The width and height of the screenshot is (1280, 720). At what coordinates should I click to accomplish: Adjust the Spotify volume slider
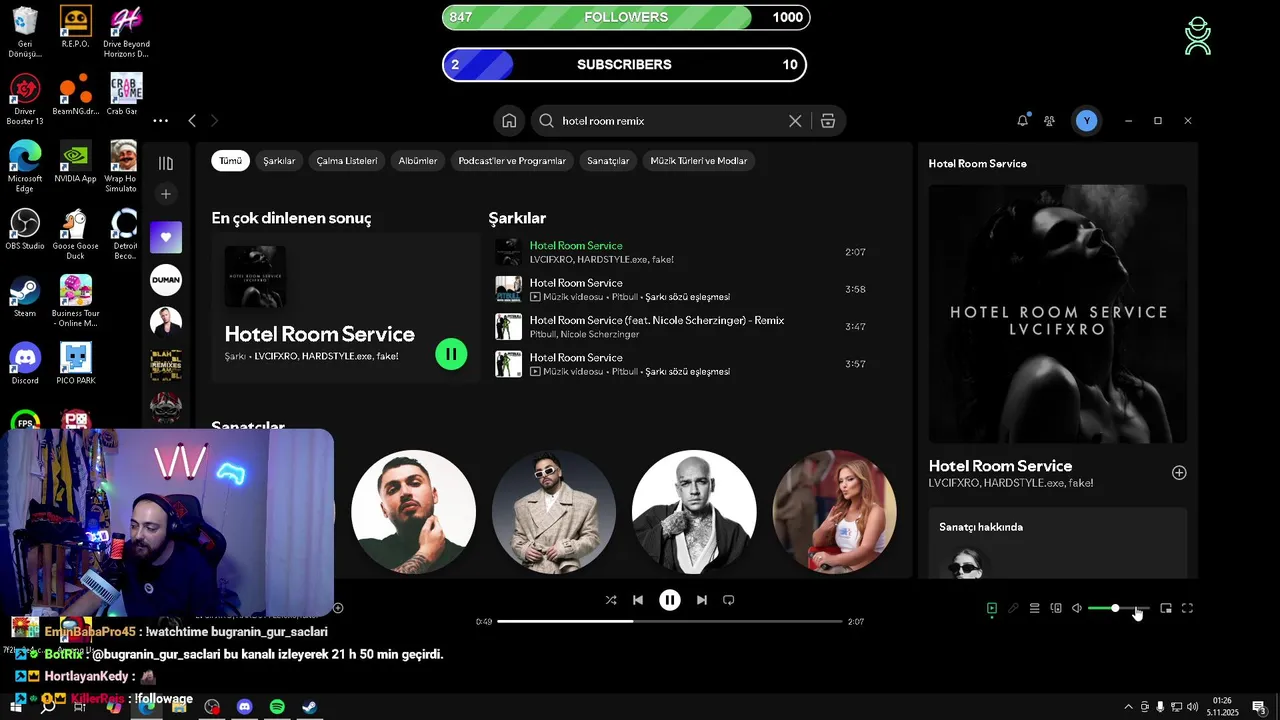[1118, 608]
